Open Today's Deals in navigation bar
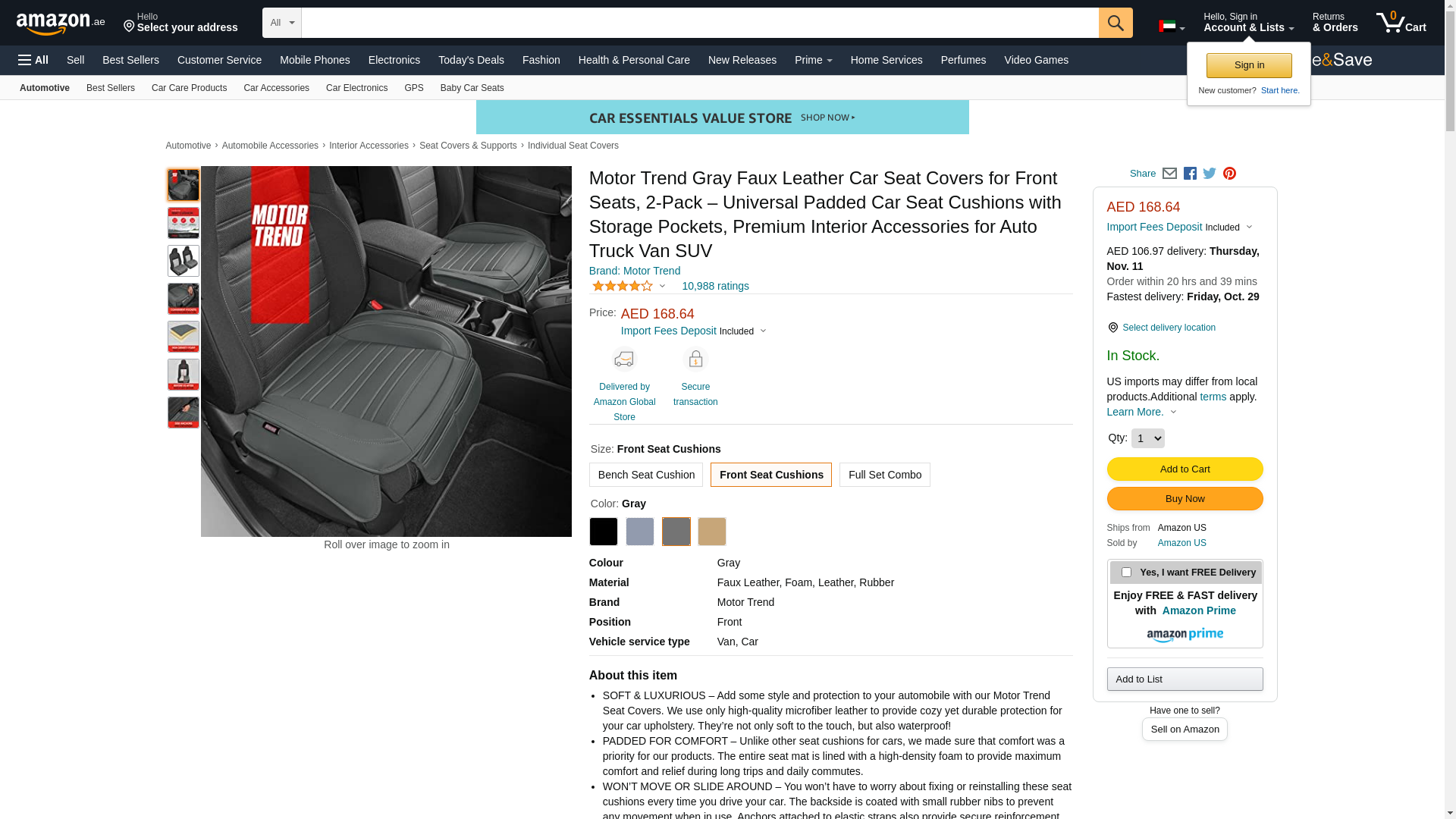The height and width of the screenshot is (819, 1456). [x=471, y=60]
